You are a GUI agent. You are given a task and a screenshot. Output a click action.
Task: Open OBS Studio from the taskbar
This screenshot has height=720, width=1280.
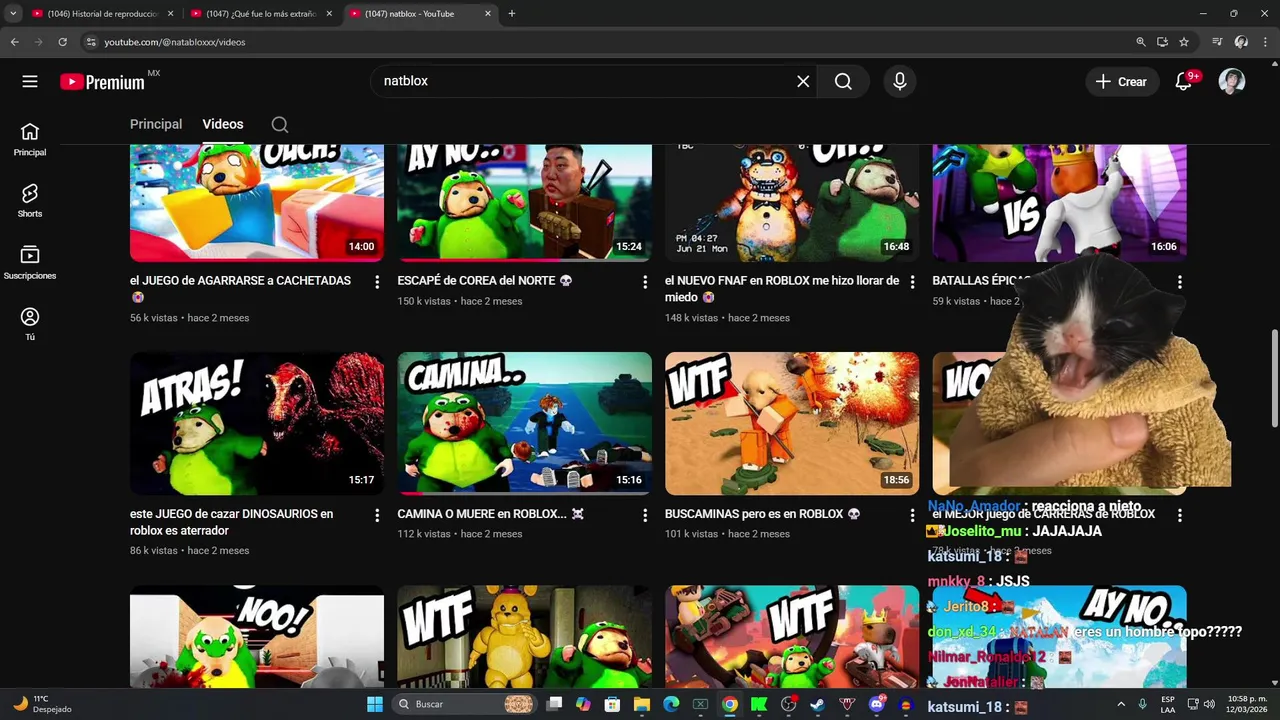pos(788,704)
